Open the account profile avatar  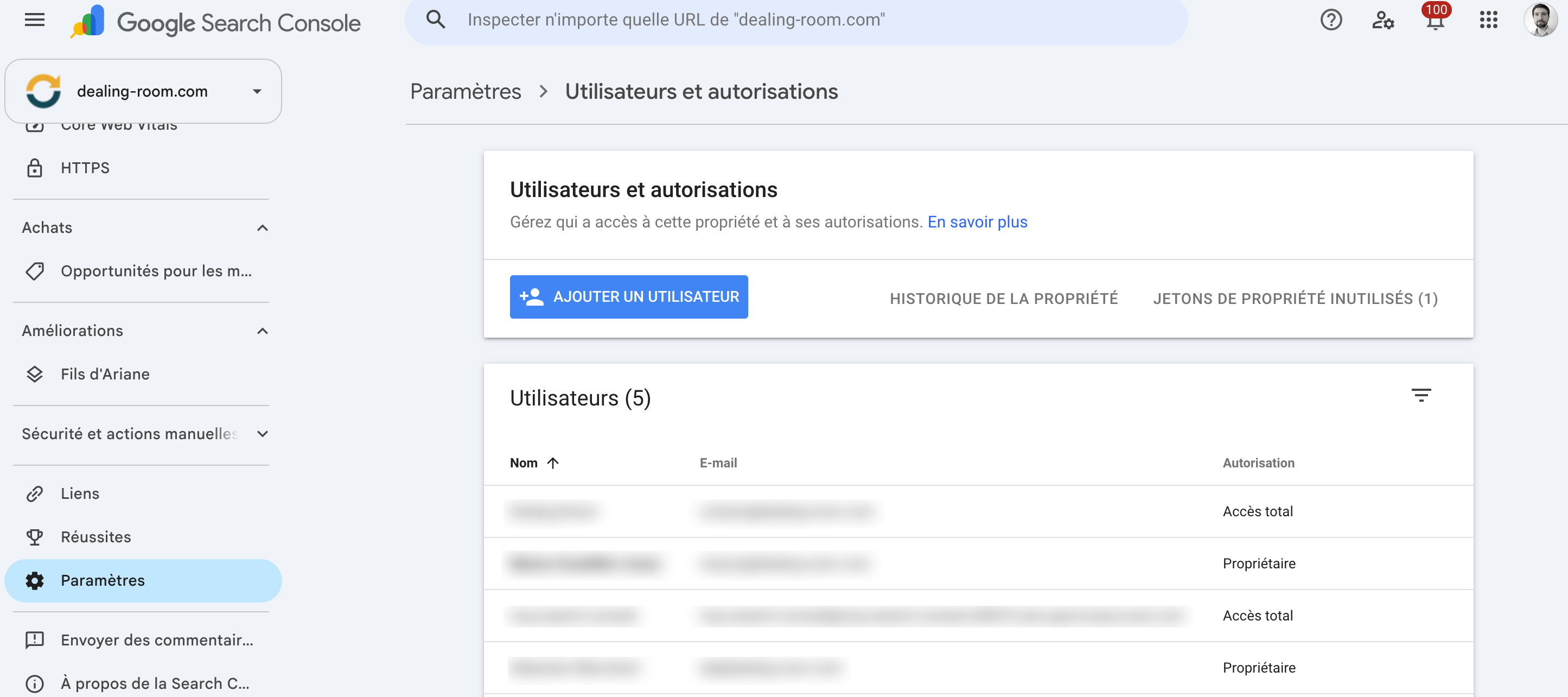click(1541, 20)
